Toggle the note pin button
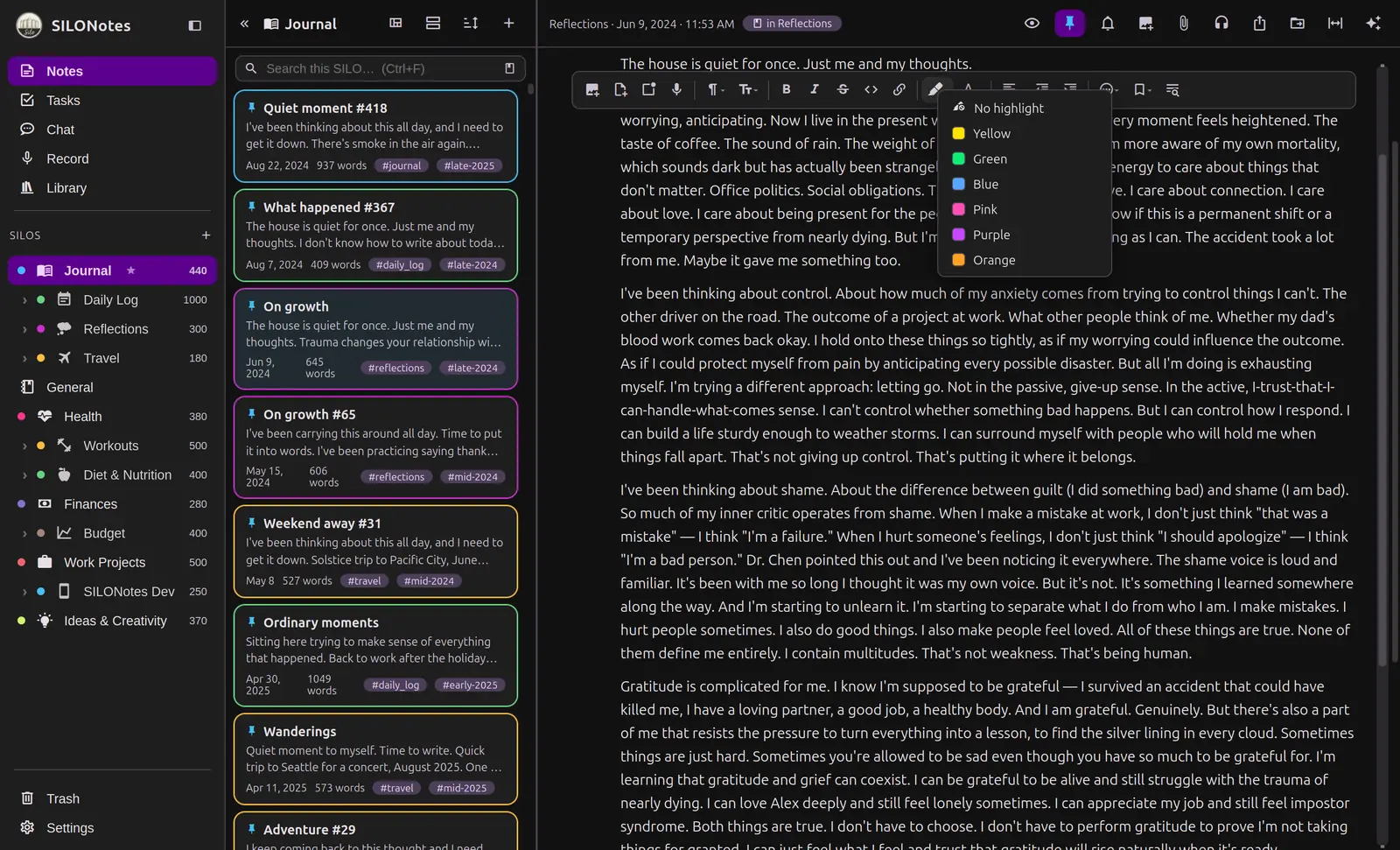 (1069, 24)
